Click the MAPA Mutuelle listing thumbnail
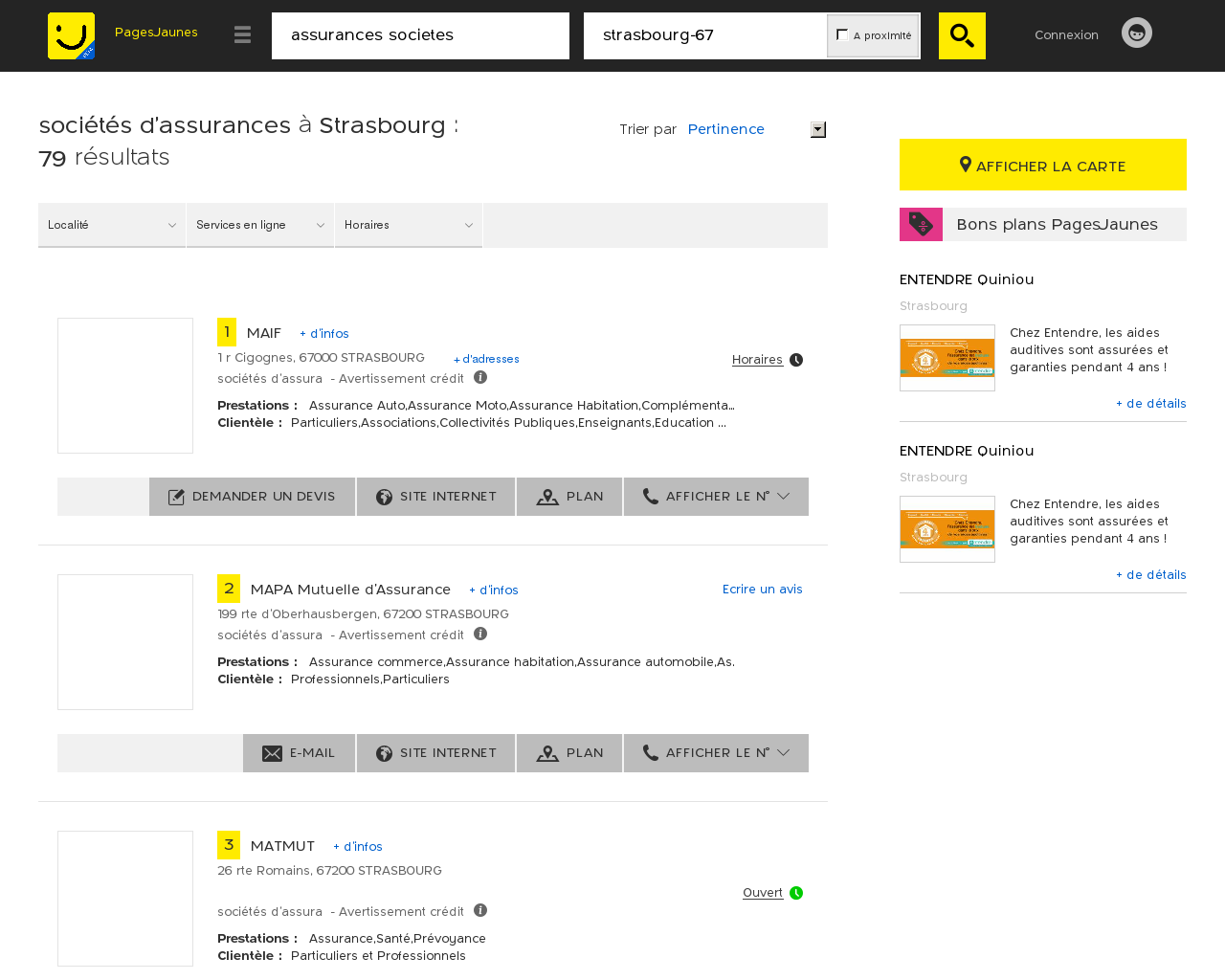Viewport: 1225px width, 980px height. tap(125, 642)
